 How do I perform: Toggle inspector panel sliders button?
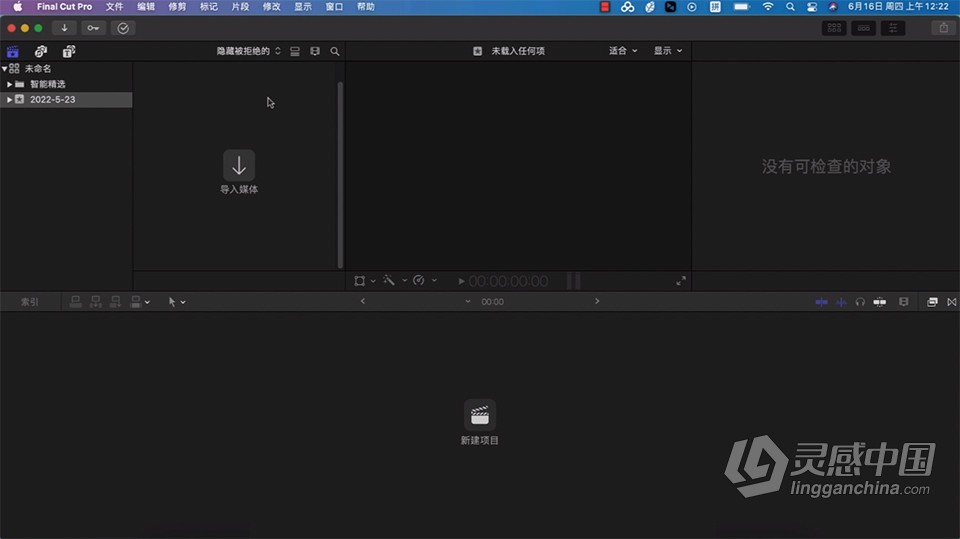tap(893, 28)
